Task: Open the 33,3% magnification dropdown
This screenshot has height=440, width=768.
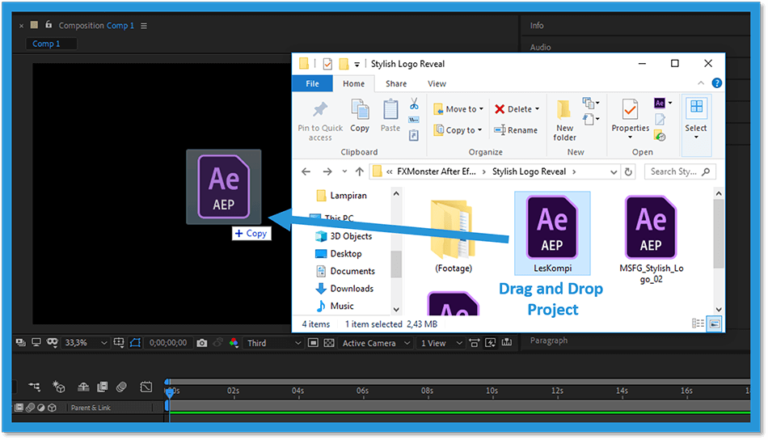Action: click(85, 343)
